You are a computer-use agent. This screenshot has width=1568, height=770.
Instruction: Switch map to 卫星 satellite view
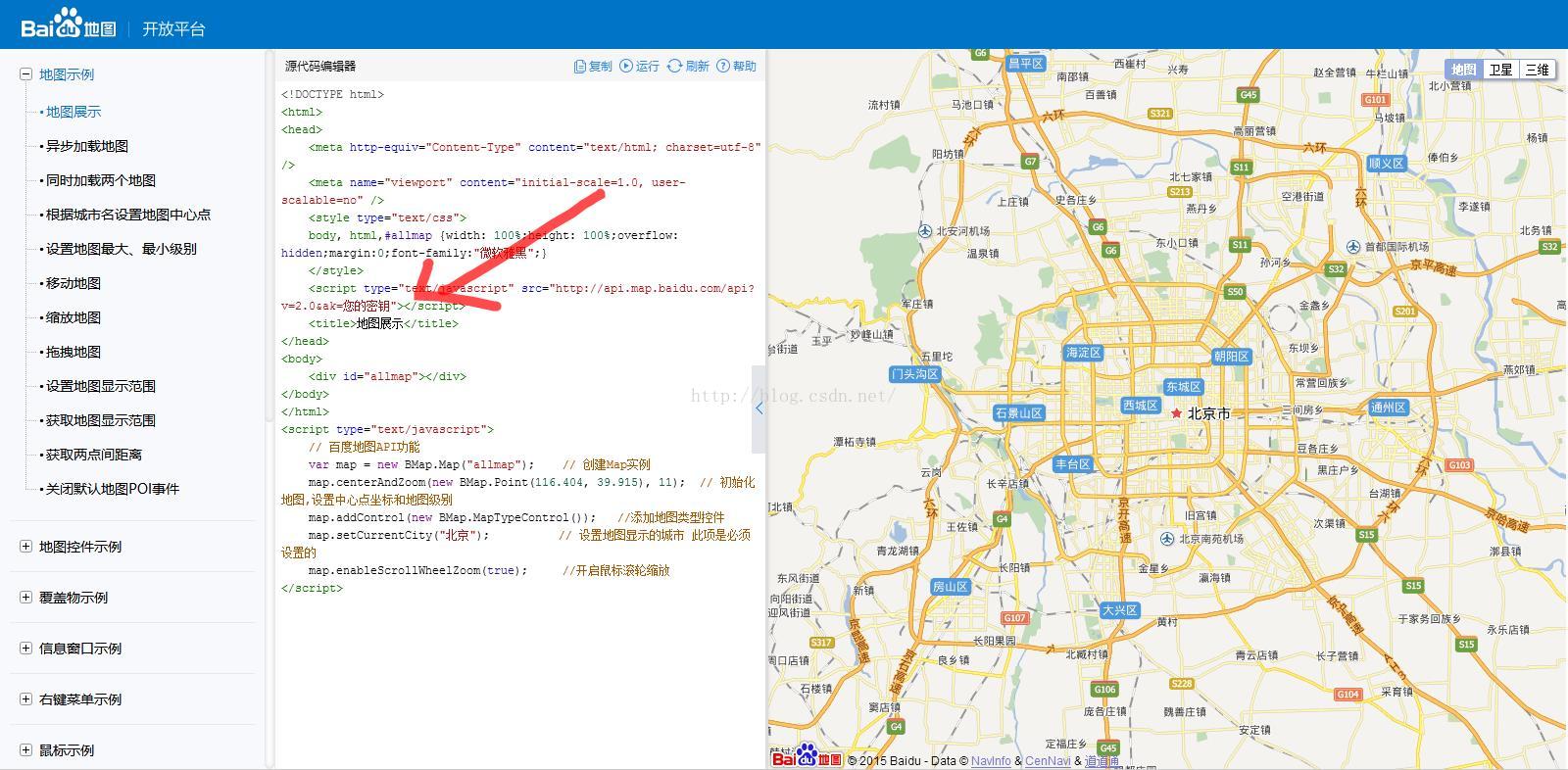pos(1500,70)
